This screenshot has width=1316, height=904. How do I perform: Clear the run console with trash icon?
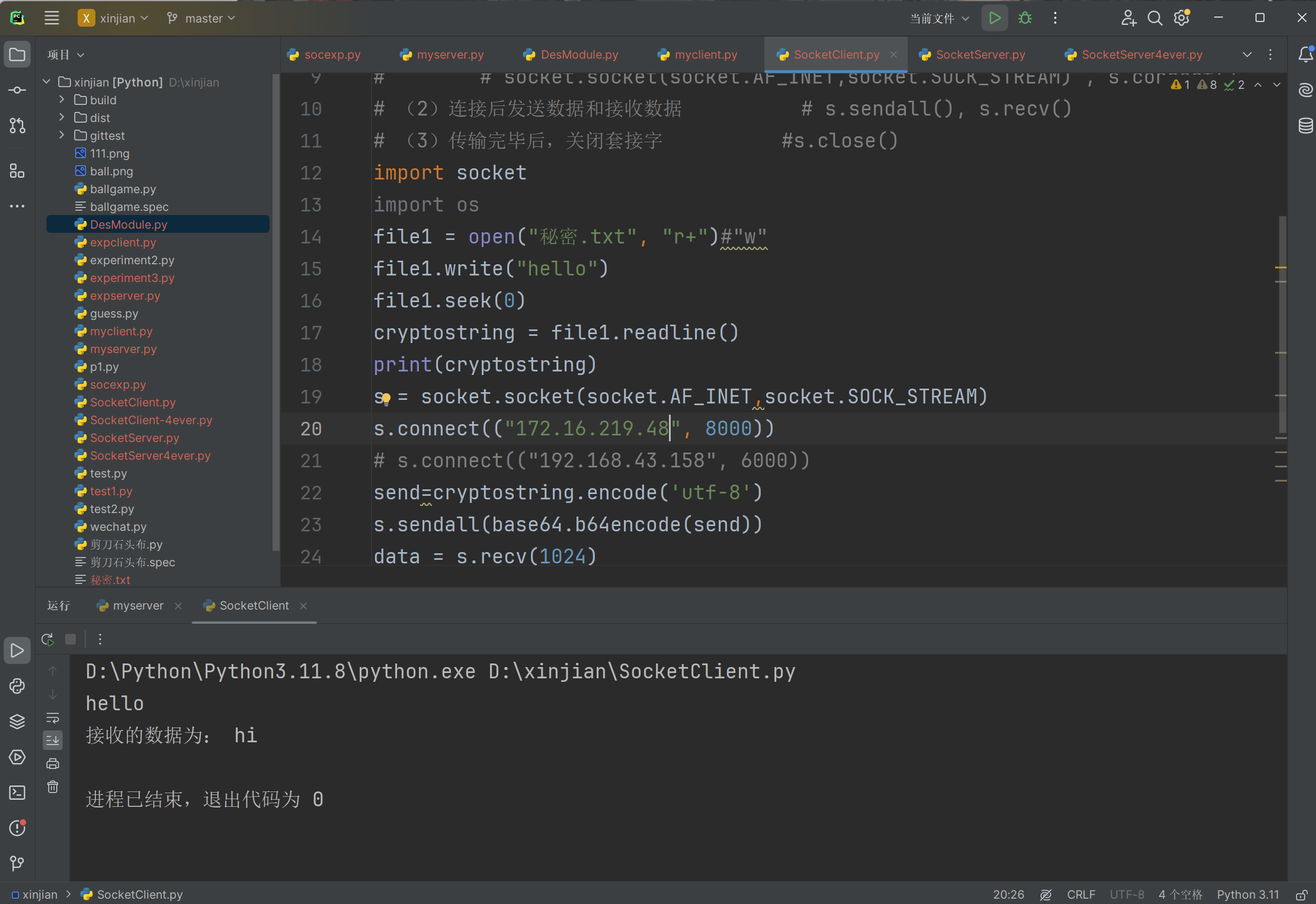point(53,787)
